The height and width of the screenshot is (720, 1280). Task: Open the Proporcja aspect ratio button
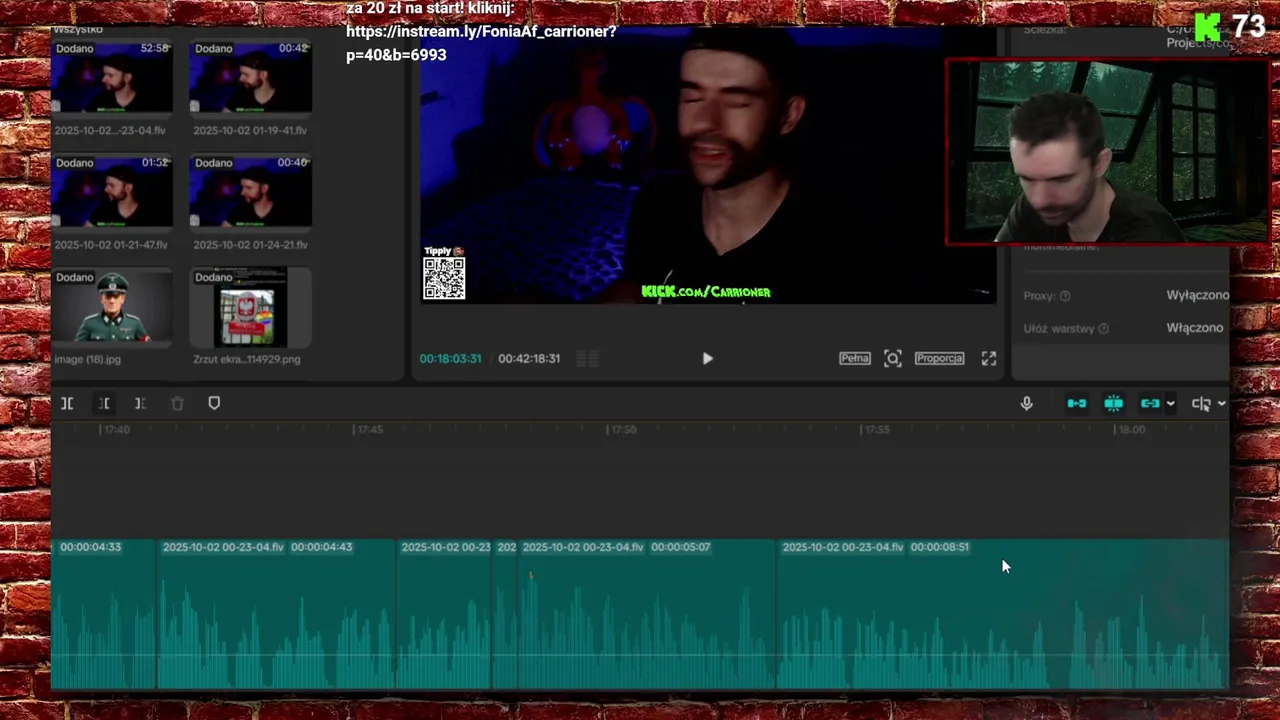[x=939, y=358]
